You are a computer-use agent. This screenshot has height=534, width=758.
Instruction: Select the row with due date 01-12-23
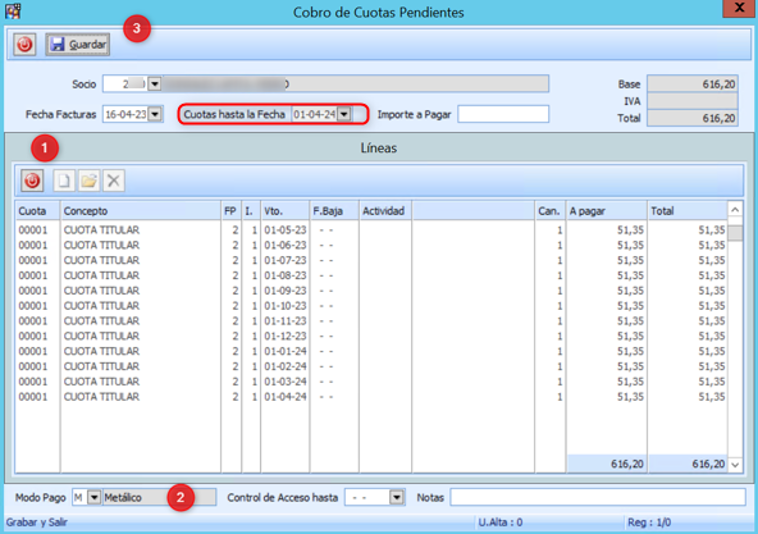[x=371, y=336]
